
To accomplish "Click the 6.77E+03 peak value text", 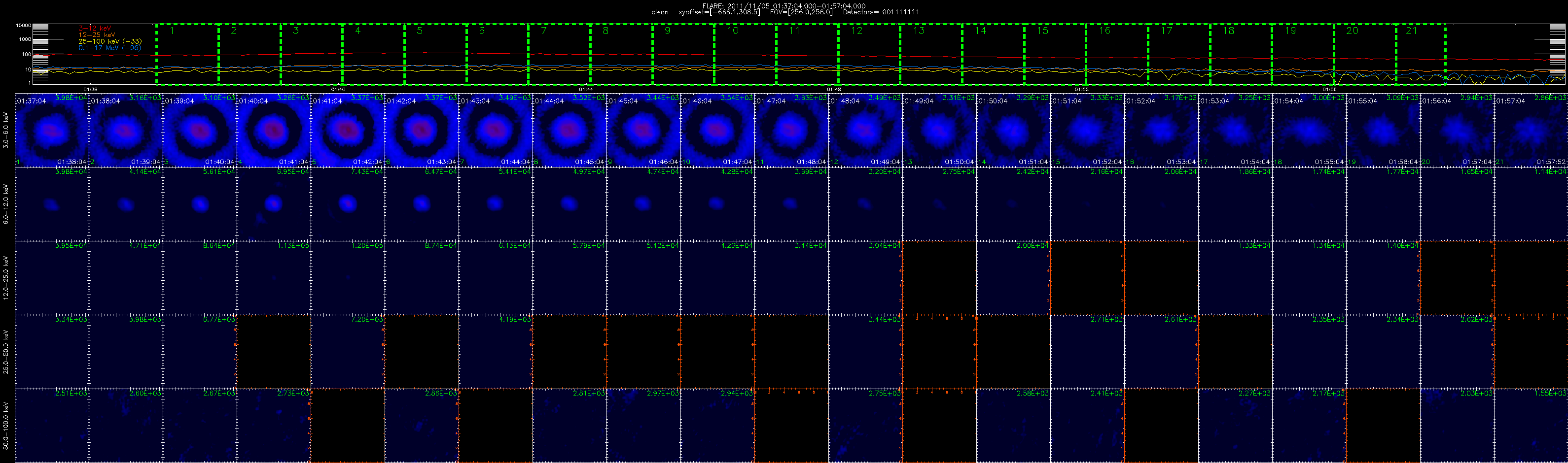I will tap(219, 319).
